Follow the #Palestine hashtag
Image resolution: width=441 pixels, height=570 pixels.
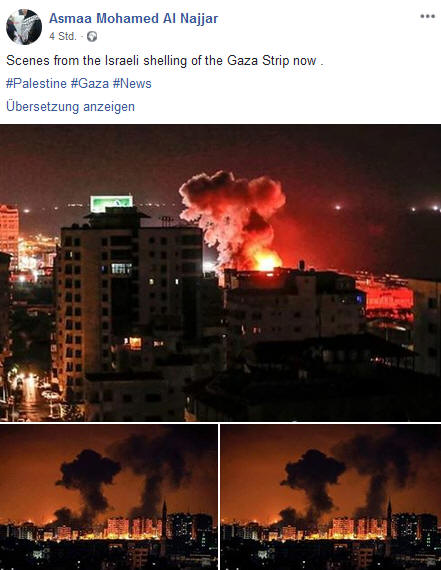coord(36,84)
